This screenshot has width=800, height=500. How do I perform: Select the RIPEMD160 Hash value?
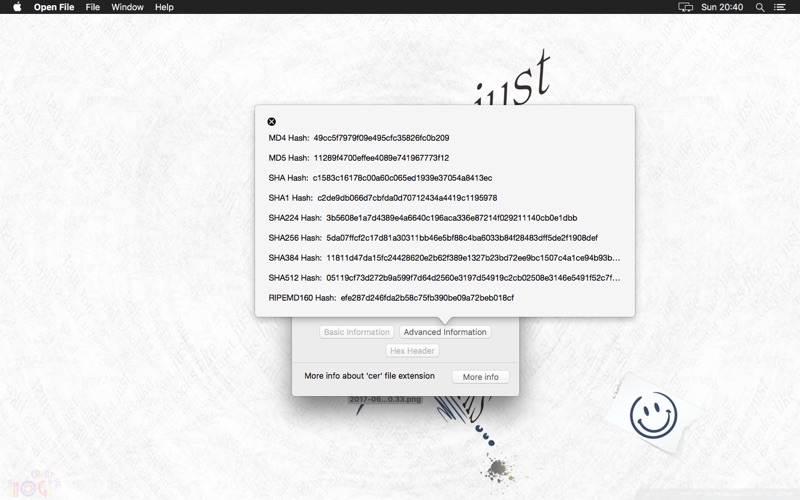click(427, 297)
